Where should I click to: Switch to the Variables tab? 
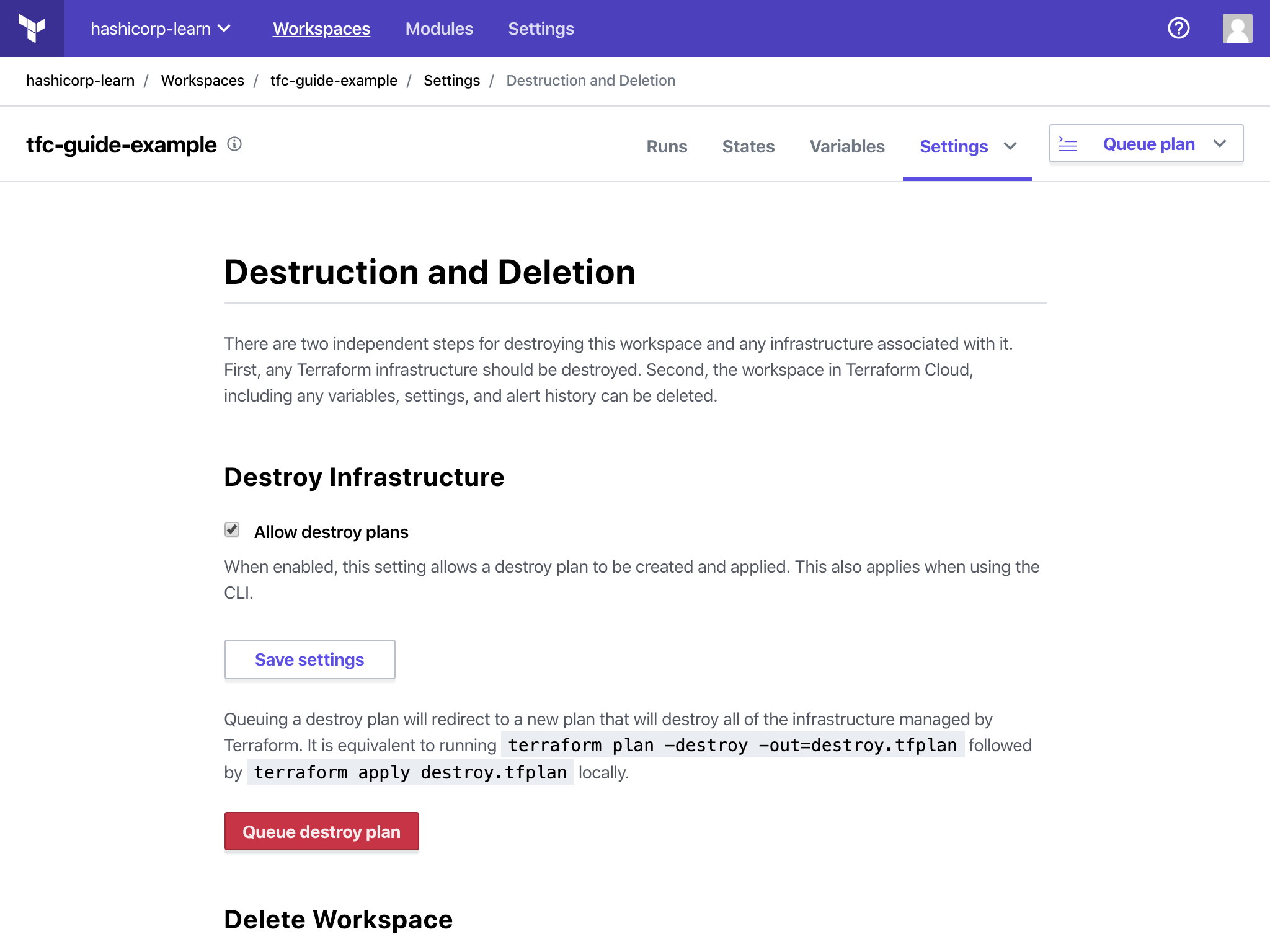(847, 146)
